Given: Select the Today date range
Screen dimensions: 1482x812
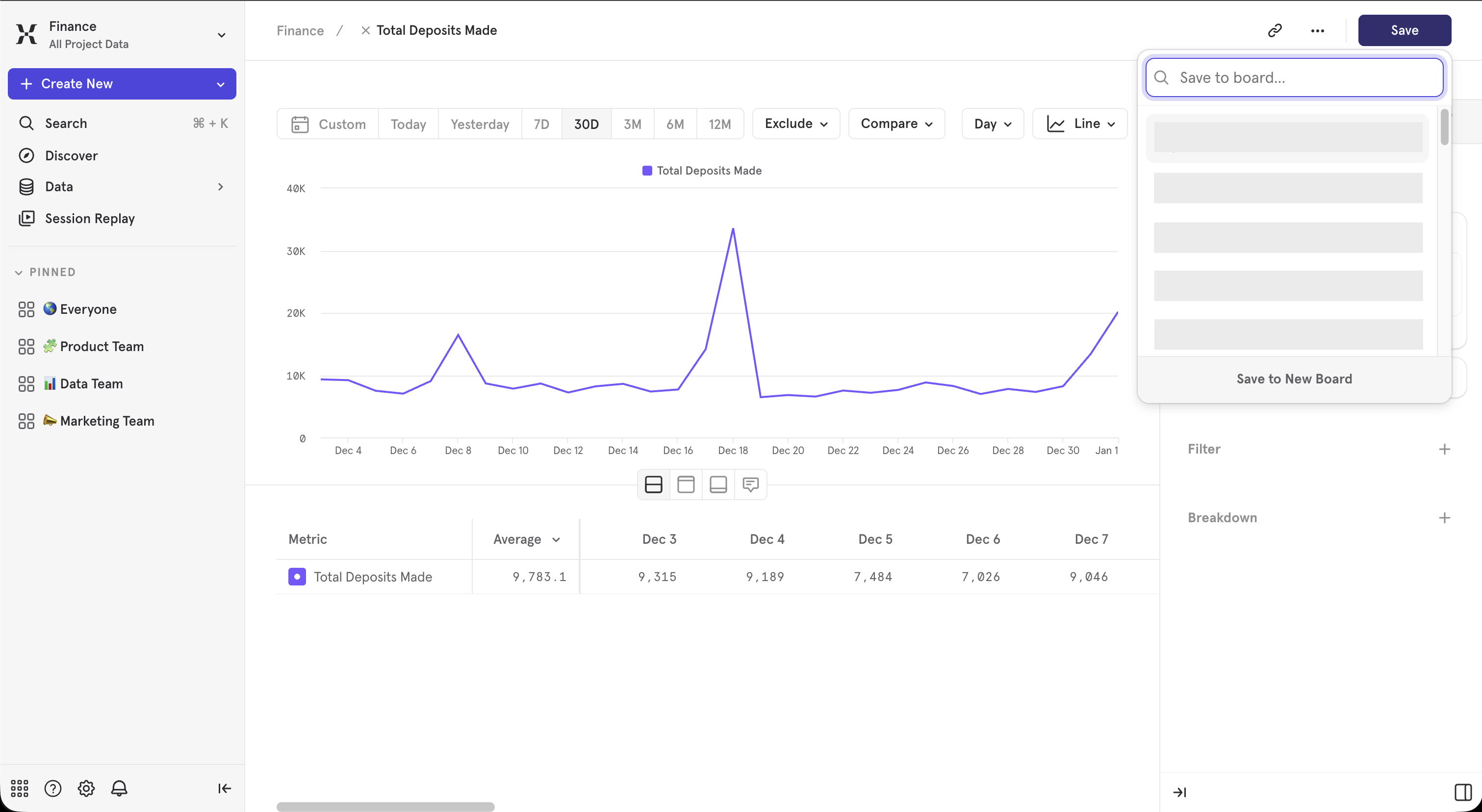Looking at the screenshot, I should click(408, 124).
